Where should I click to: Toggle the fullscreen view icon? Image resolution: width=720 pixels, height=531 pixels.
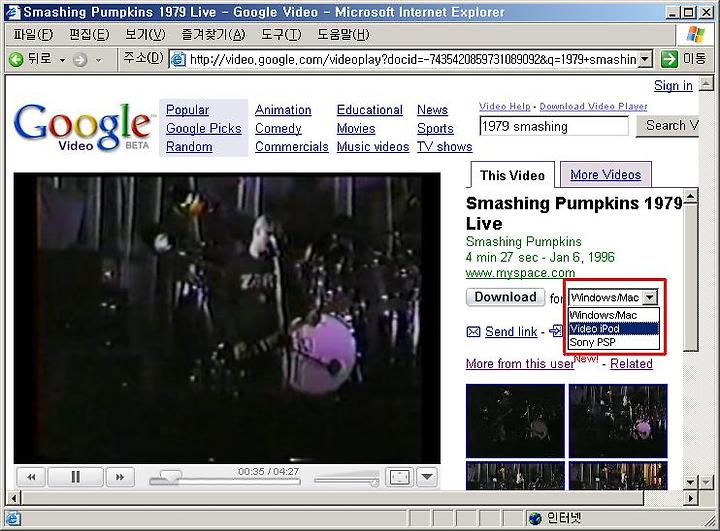pos(399,477)
